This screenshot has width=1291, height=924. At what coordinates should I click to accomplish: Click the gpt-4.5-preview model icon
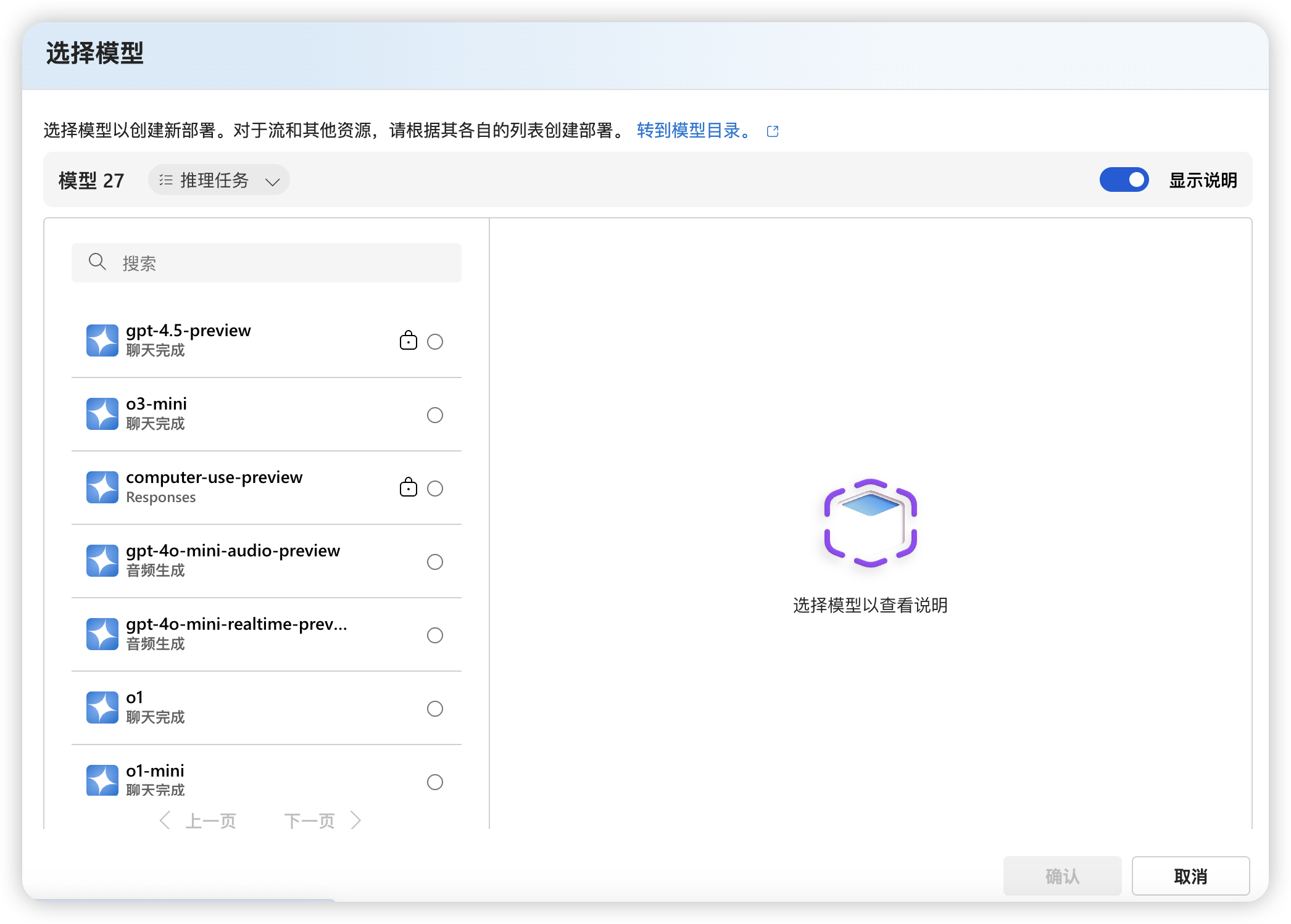point(102,340)
